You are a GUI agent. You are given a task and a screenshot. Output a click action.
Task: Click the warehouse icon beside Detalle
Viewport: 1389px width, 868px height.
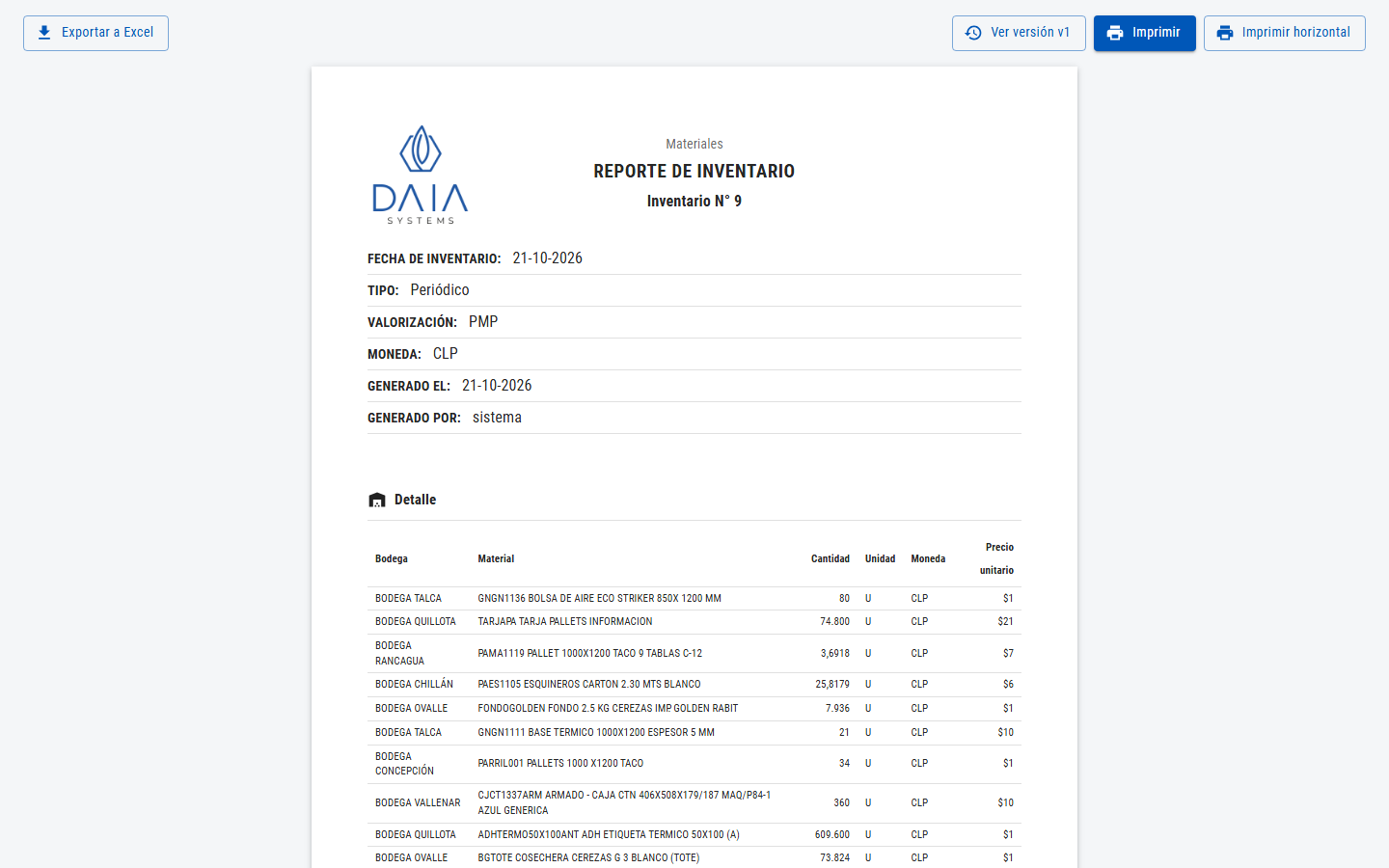tap(377, 500)
